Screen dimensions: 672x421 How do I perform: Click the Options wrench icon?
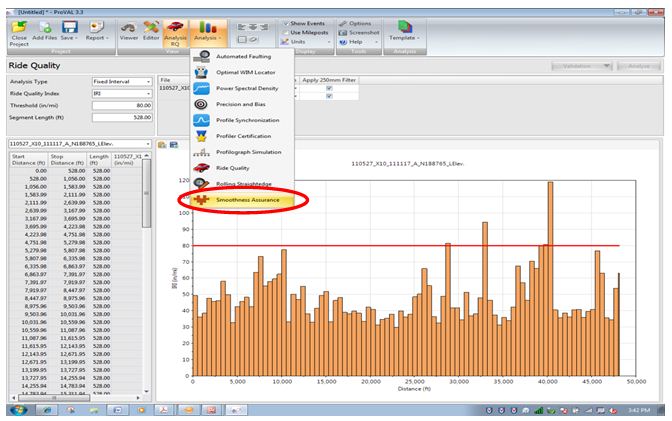343,24
